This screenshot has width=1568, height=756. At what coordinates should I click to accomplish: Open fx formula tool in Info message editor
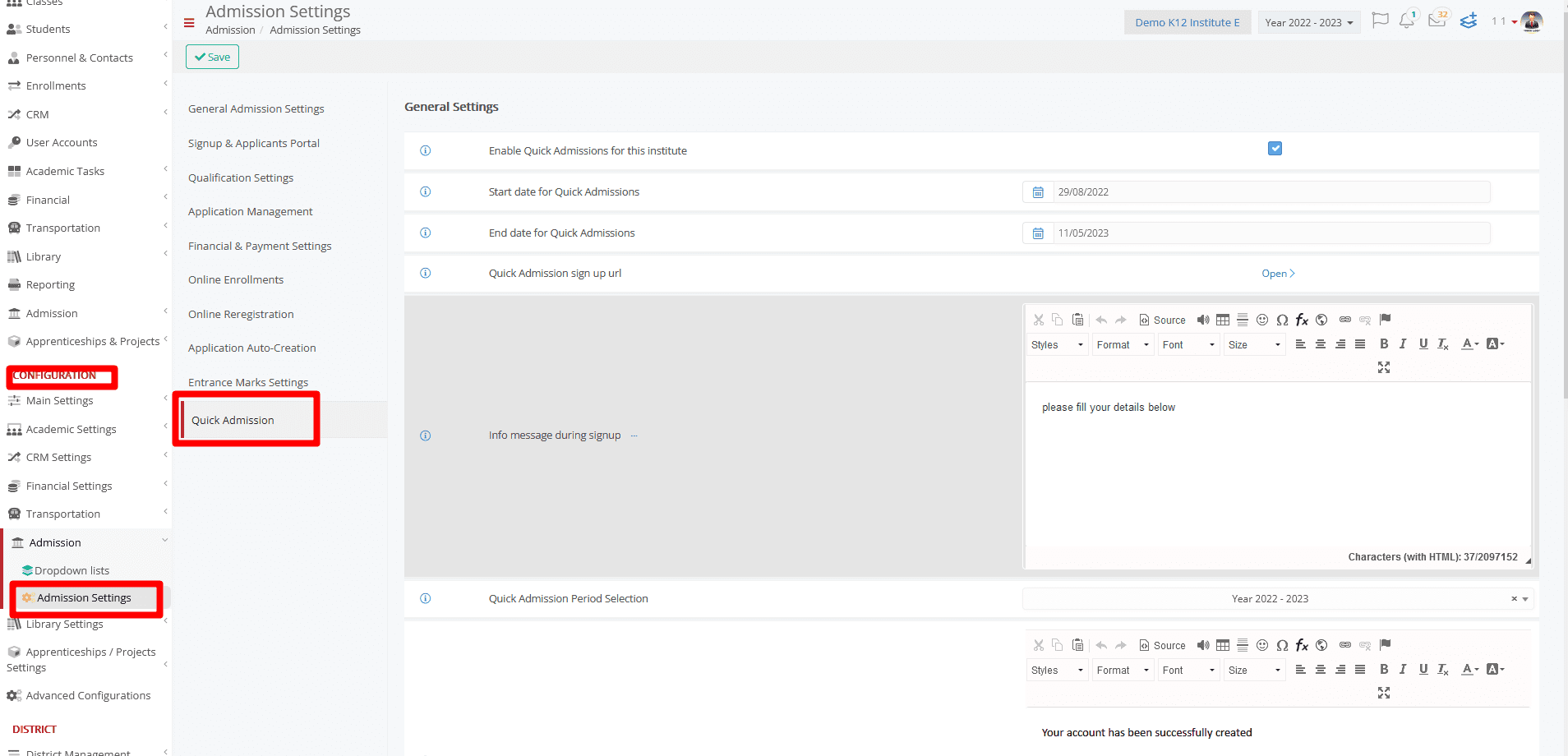click(1302, 320)
